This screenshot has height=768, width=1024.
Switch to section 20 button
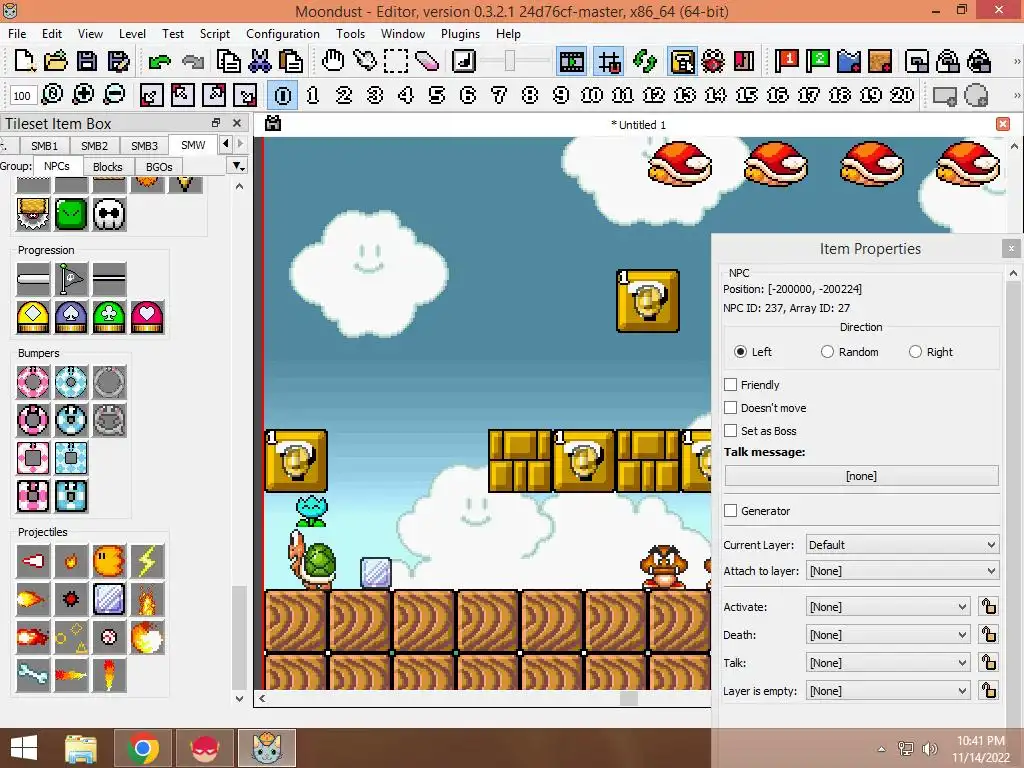pyautogui.click(x=902, y=95)
